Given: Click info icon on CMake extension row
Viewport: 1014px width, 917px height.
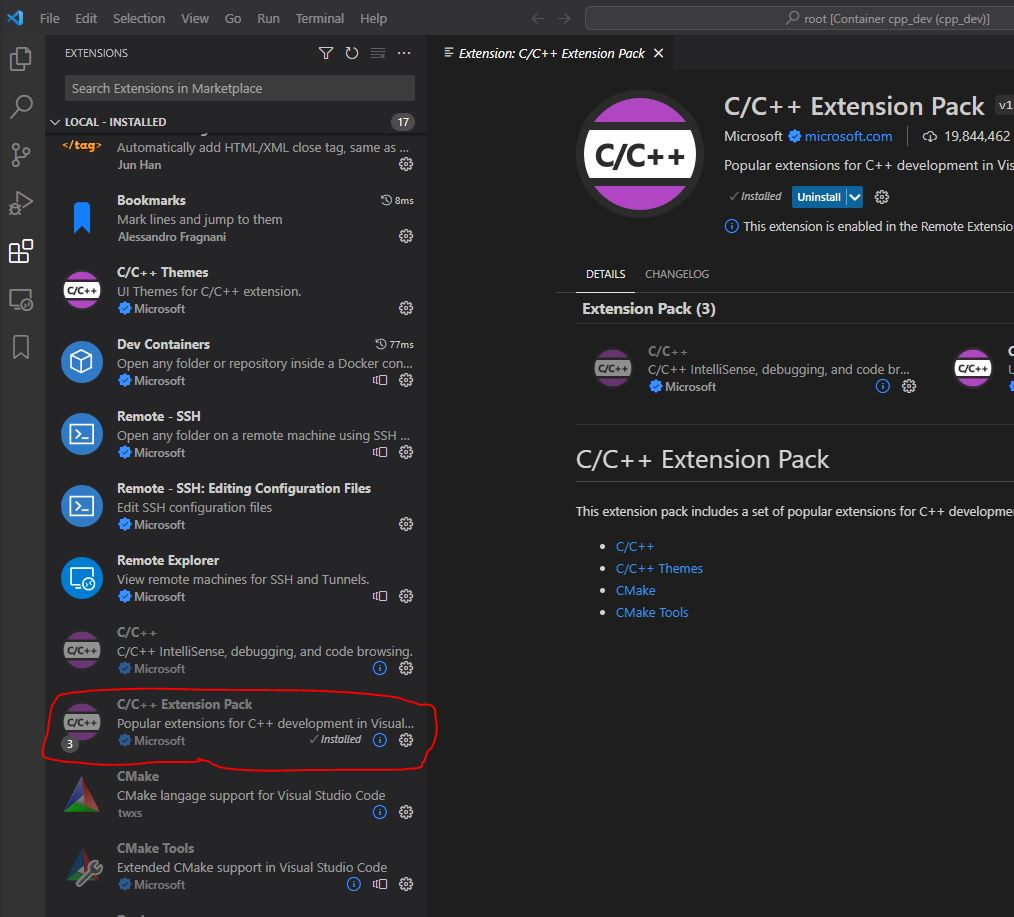Looking at the screenshot, I should coord(380,812).
